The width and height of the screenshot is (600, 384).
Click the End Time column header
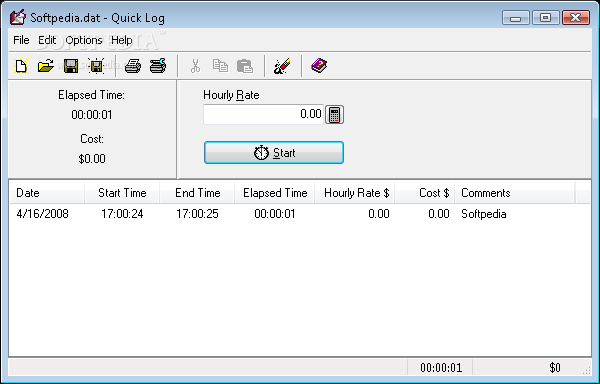197,193
